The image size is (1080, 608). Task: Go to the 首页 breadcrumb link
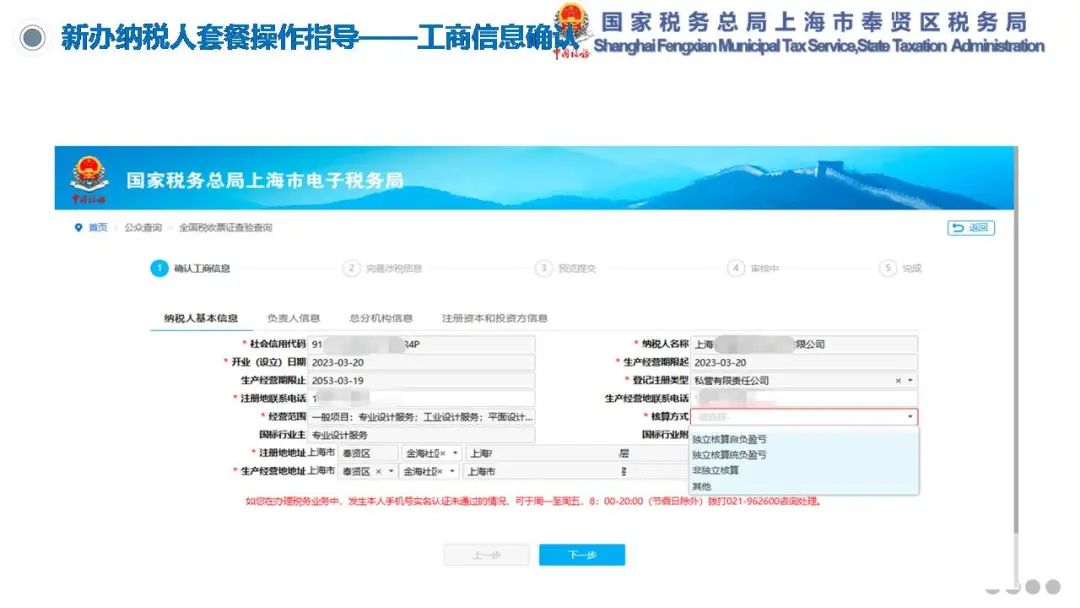98,228
